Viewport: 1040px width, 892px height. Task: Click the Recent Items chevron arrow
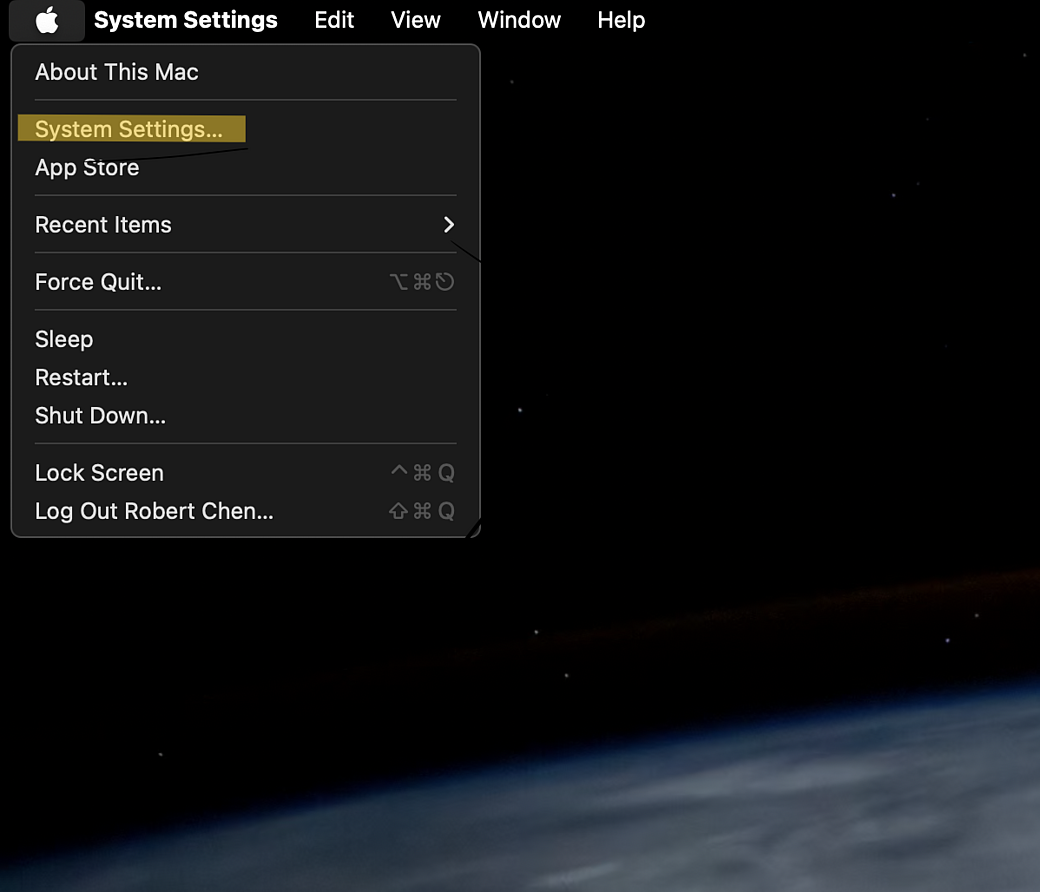(x=448, y=224)
